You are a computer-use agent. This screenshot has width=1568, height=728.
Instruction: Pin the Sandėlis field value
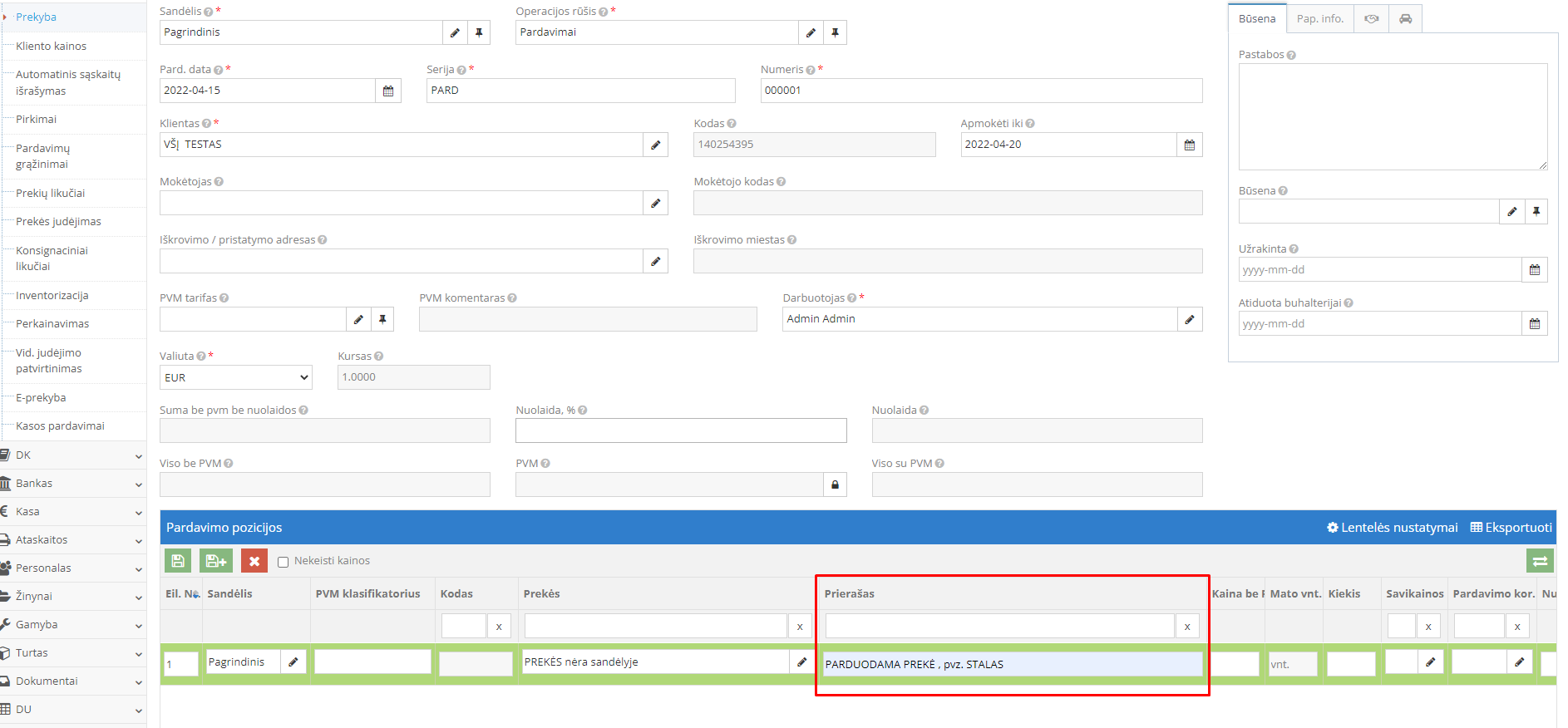click(479, 32)
